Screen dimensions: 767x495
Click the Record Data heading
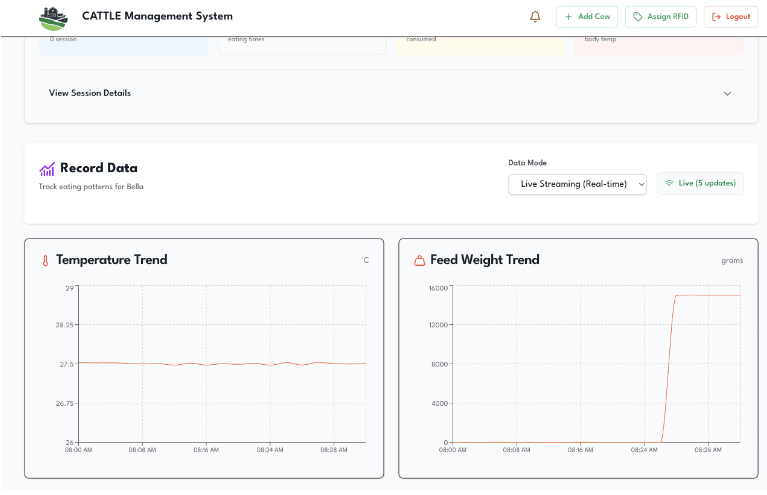click(x=98, y=168)
